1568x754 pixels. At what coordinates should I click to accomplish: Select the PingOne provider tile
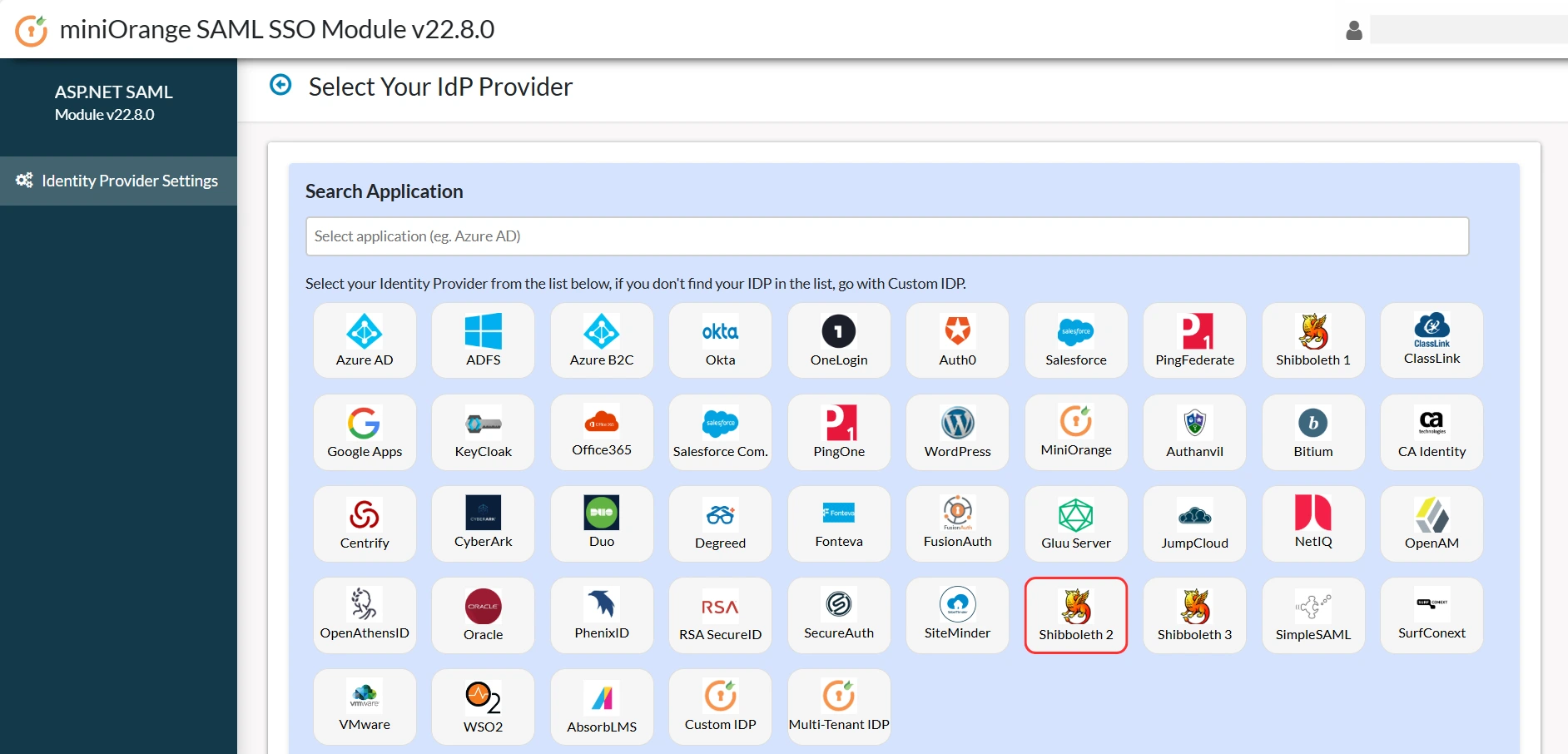(839, 432)
